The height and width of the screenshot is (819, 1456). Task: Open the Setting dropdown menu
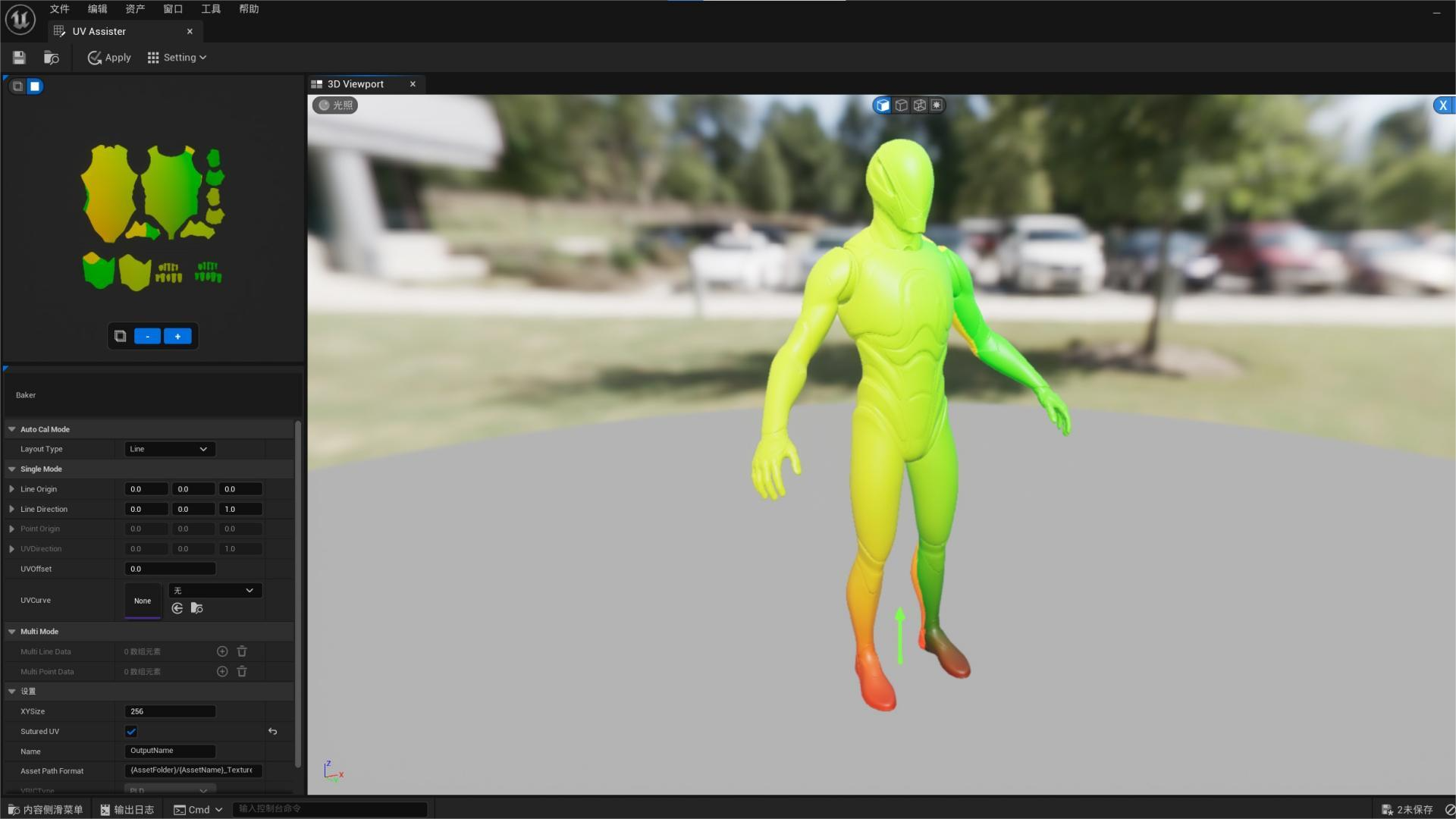click(x=177, y=58)
